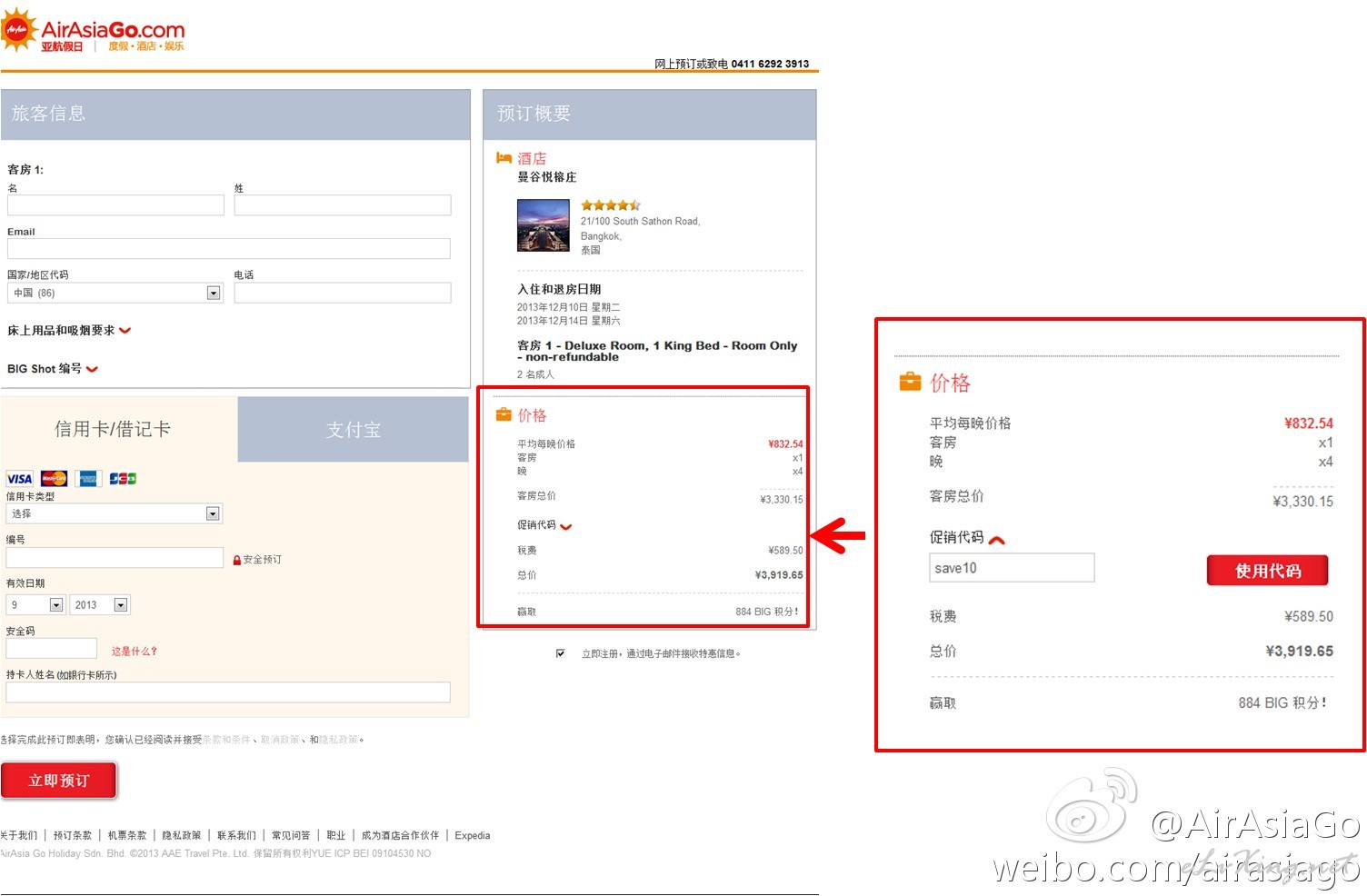Open the 关于我们 footer link

pyautogui.click(x=19, y=835)
